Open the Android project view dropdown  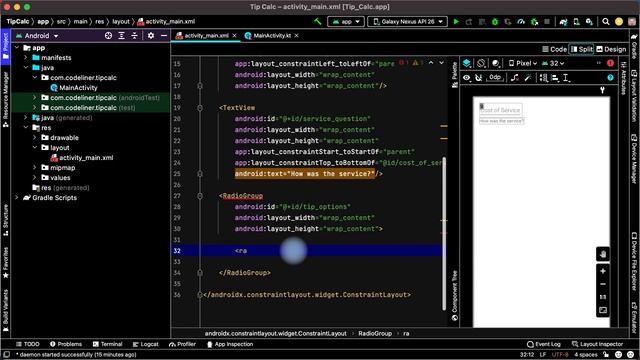pos(37,36)
